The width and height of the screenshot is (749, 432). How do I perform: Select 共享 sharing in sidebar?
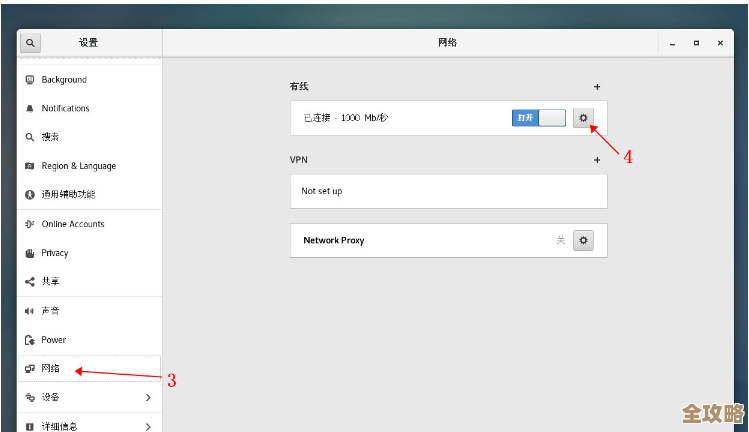tap(50, 282)
